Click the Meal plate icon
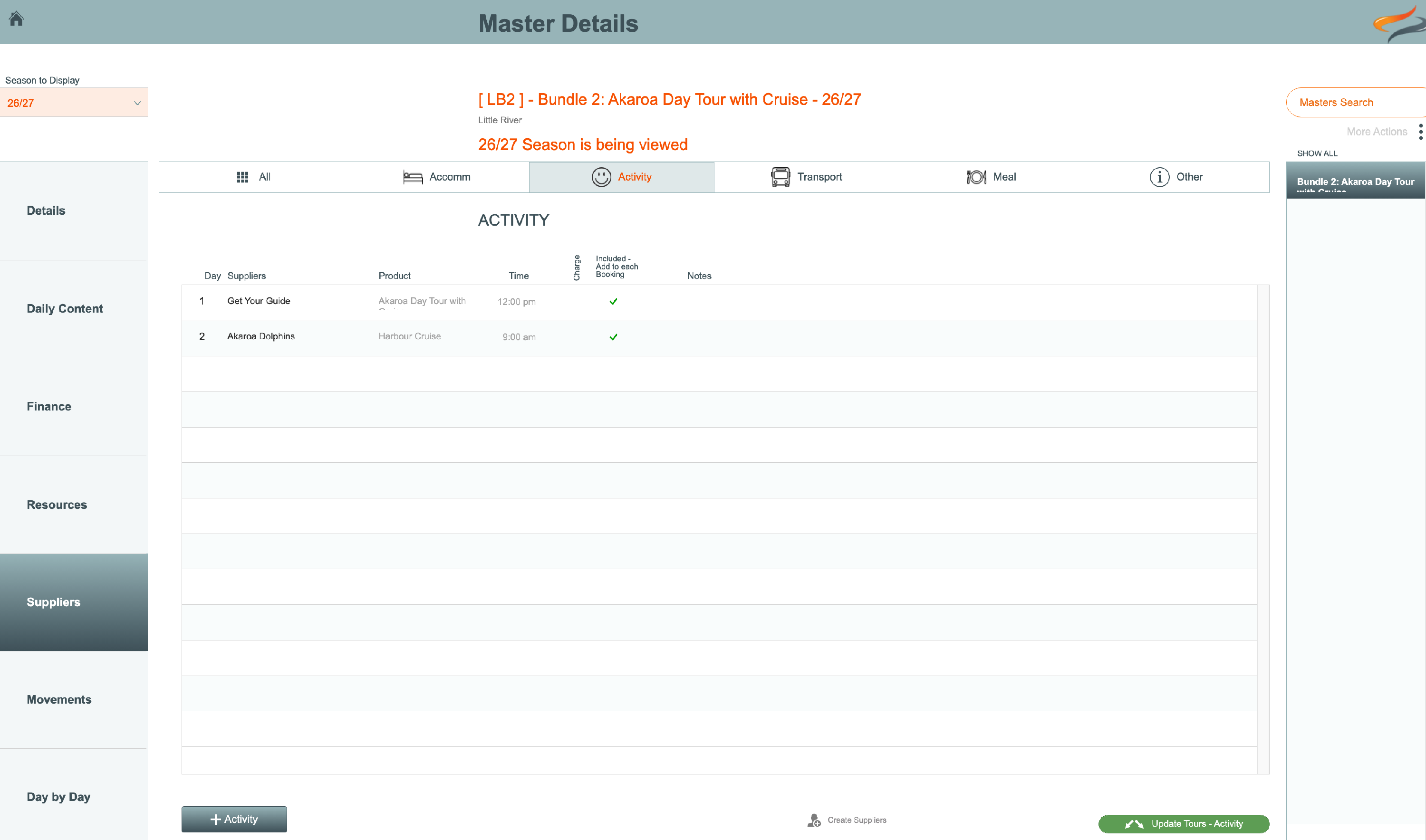1426x840 pixels. click(976, 177)
